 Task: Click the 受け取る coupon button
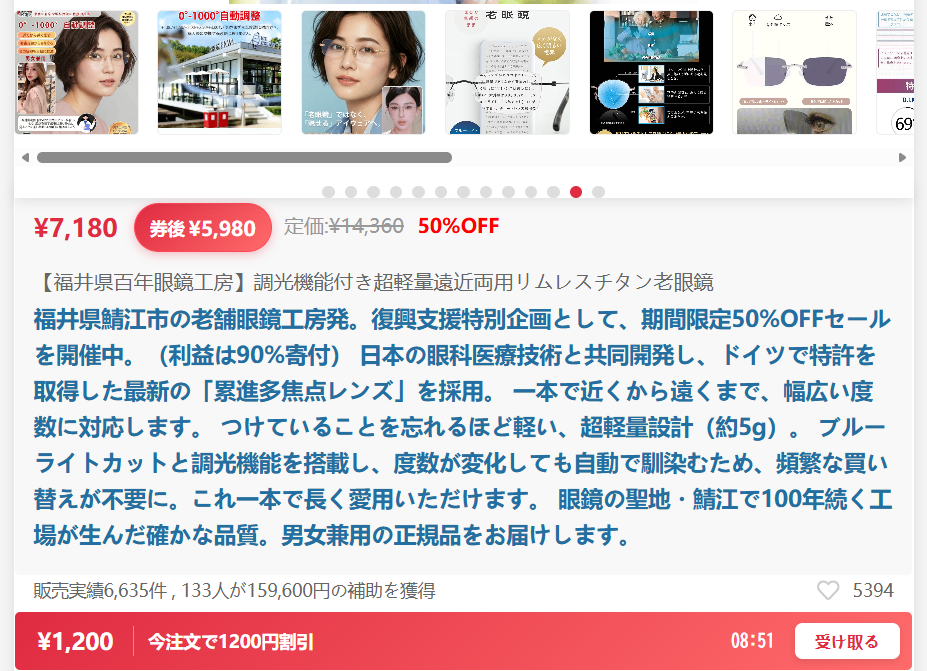pos(847,641)
